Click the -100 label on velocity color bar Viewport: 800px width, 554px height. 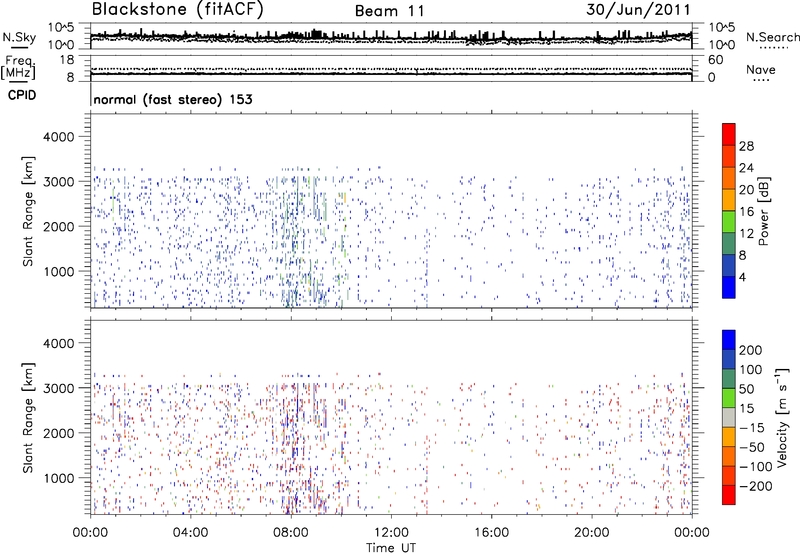(756, 467)
